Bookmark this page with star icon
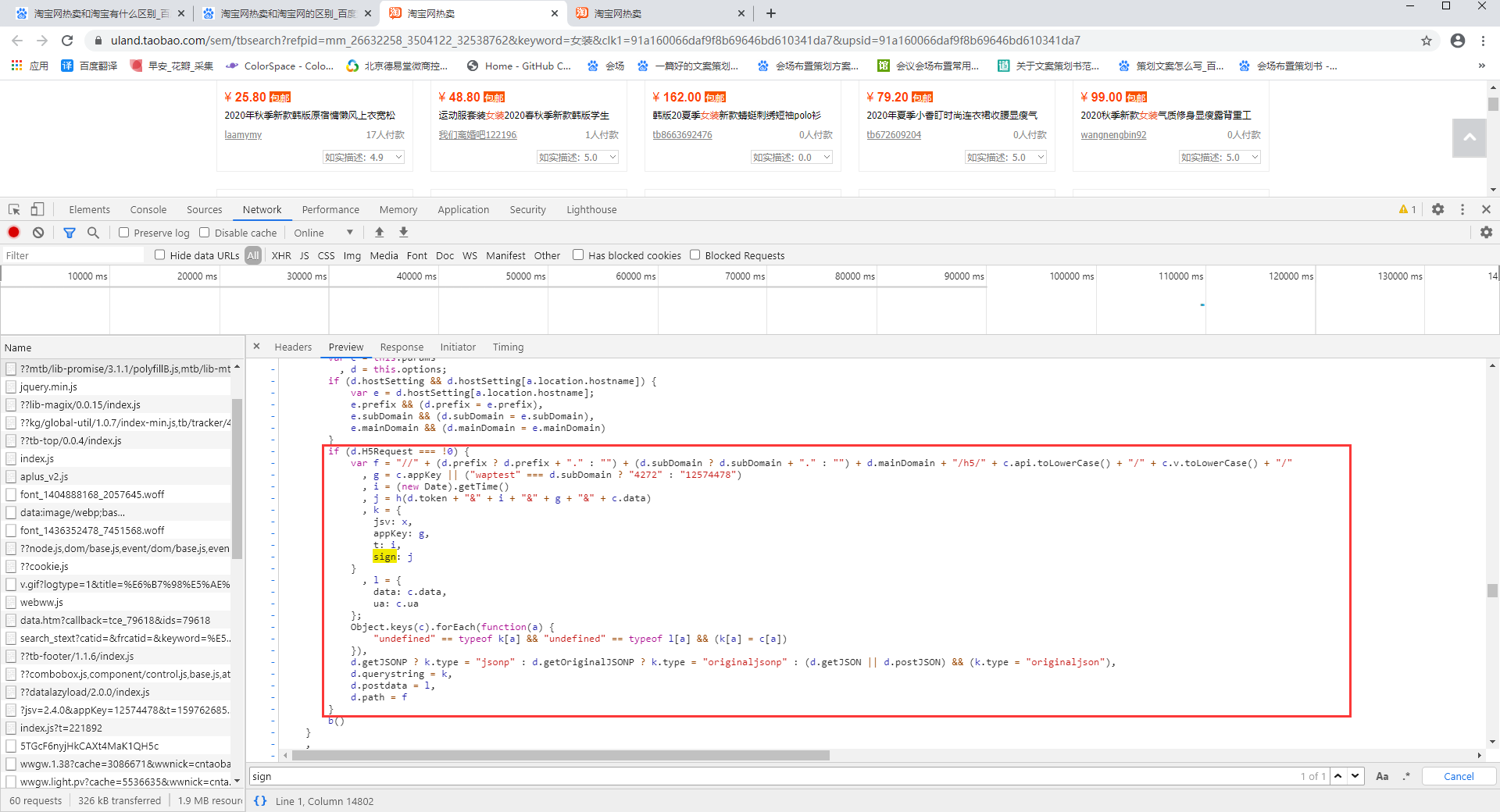The height and width of the screenshot is (812, 1500). pyautogui.click(x=1427, y=41)
